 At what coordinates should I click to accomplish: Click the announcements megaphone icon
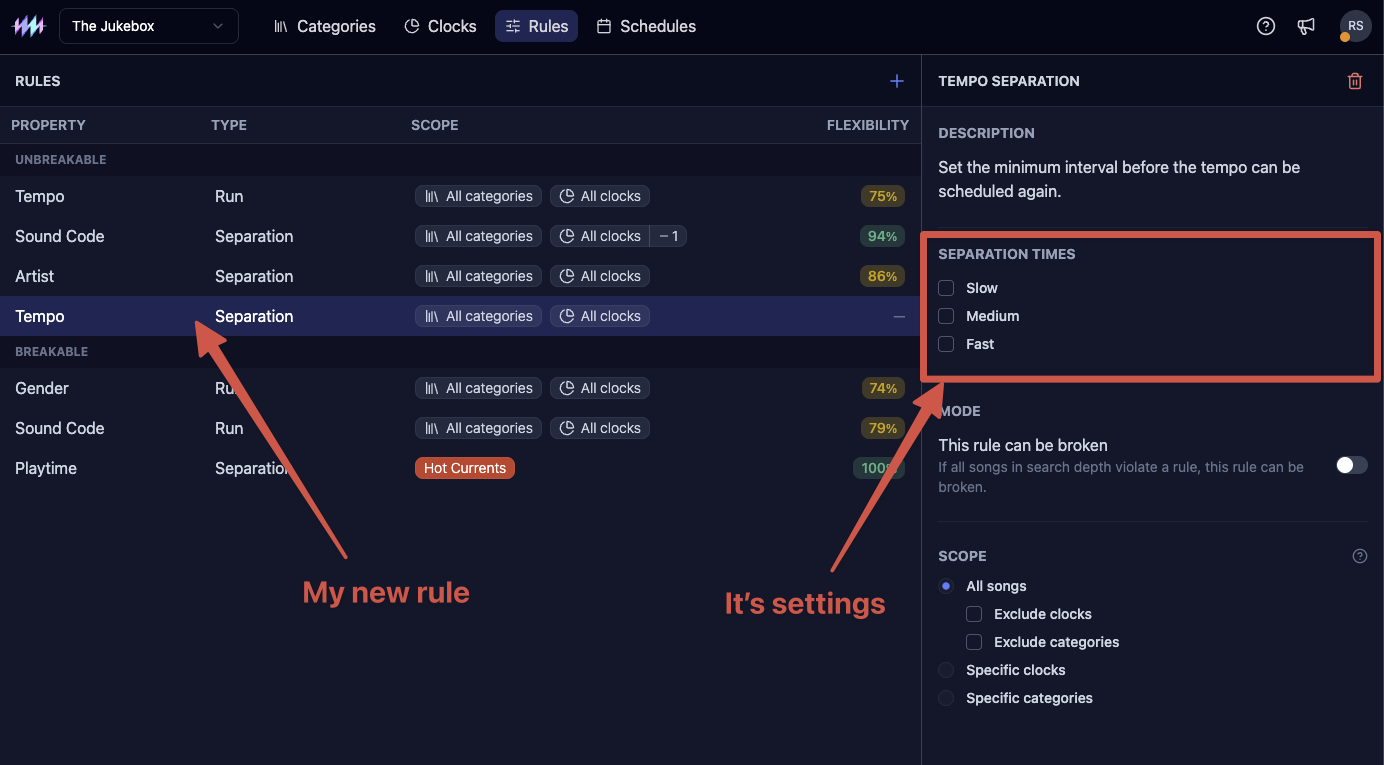pyautogui.click(x=1306, y=26)
